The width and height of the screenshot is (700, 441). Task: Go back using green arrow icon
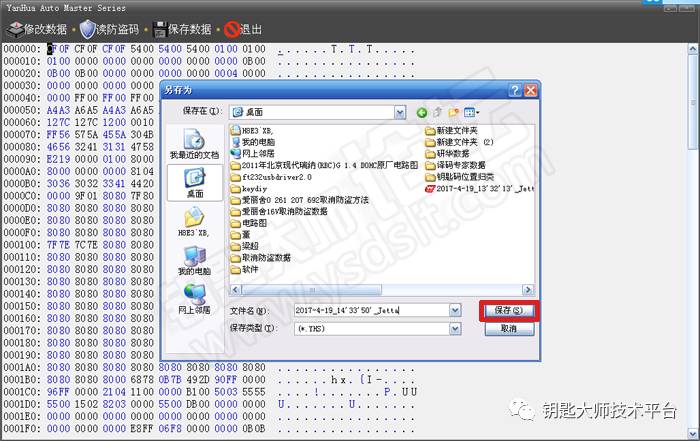pyautogui.click(x=420, y=112)
